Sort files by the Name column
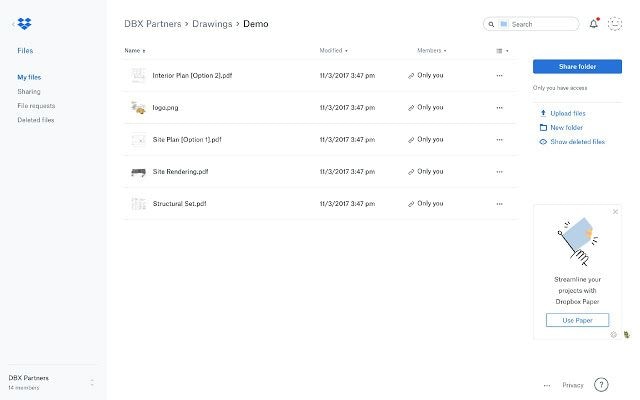 pyautogui.click(x=134, y=50)
